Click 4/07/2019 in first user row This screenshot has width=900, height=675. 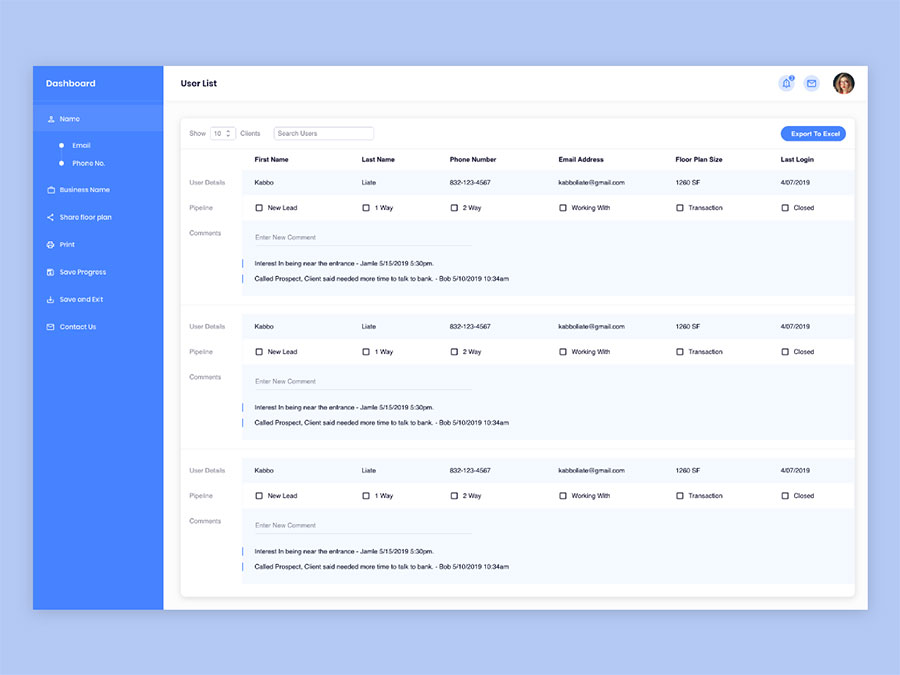(x=795, y=183)
